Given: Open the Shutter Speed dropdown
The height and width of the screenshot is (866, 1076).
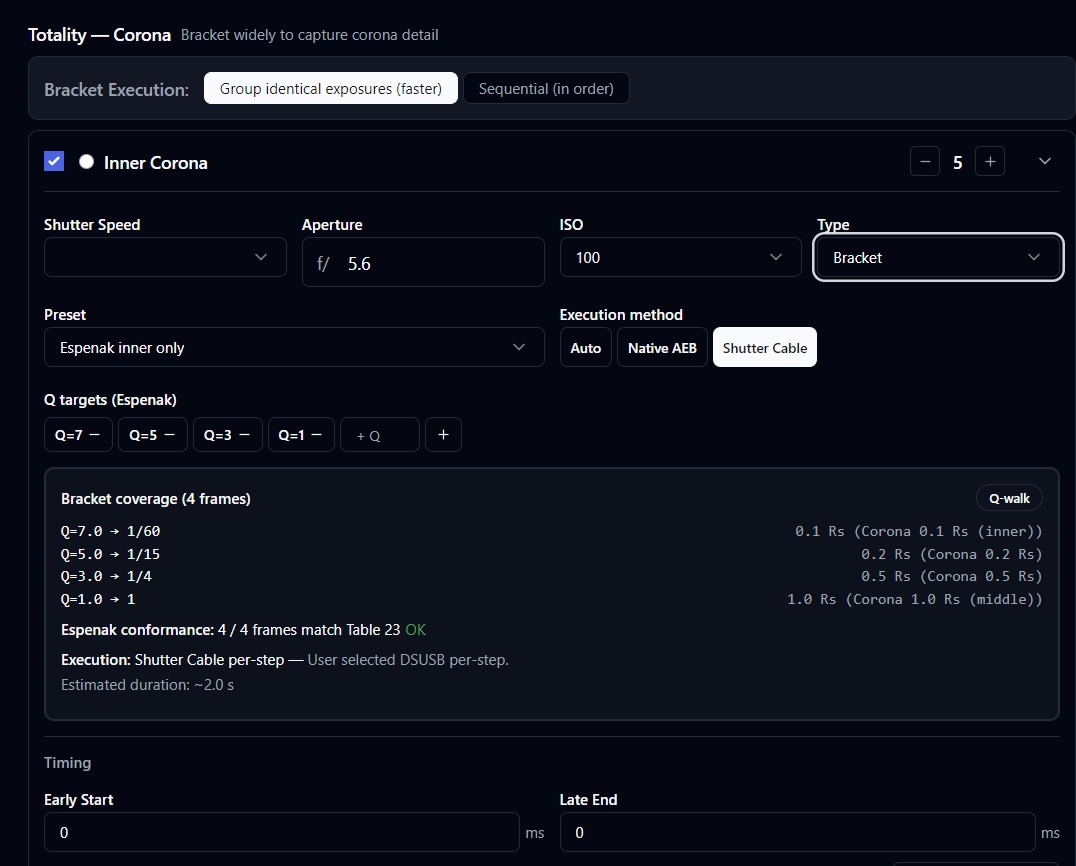Looking at the screenshot, I should coord(165,257).
